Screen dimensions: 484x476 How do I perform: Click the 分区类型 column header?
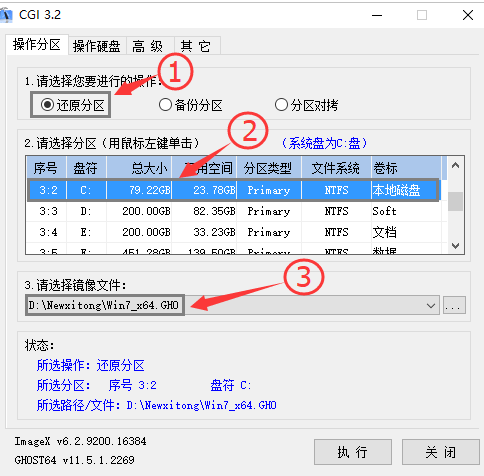point(269,168)
